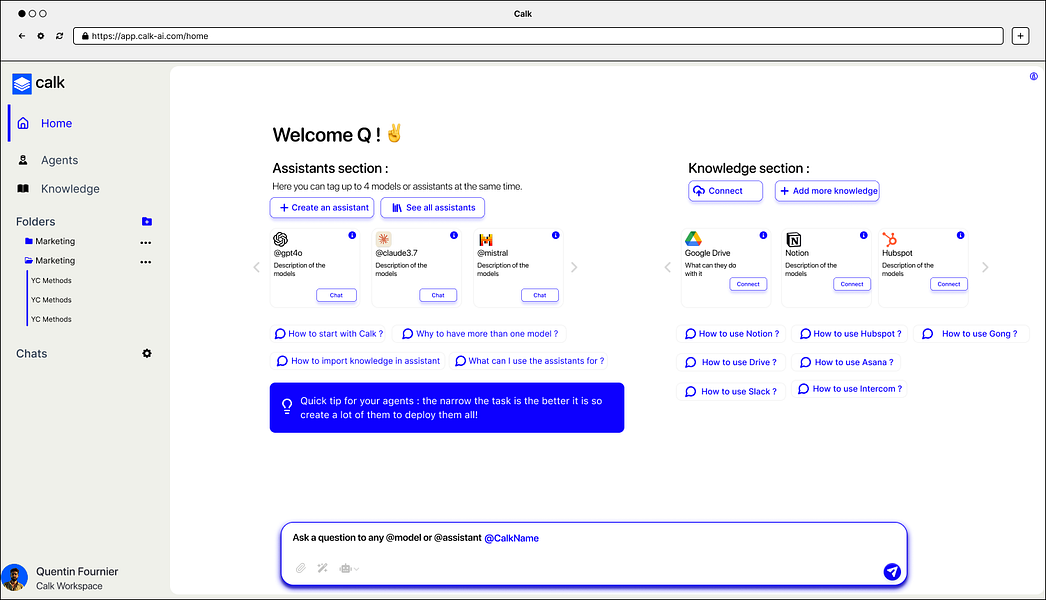The height and width of the screenshot is (600, 1046).
Task: Click See all assistants button
Action: point(433,208)
